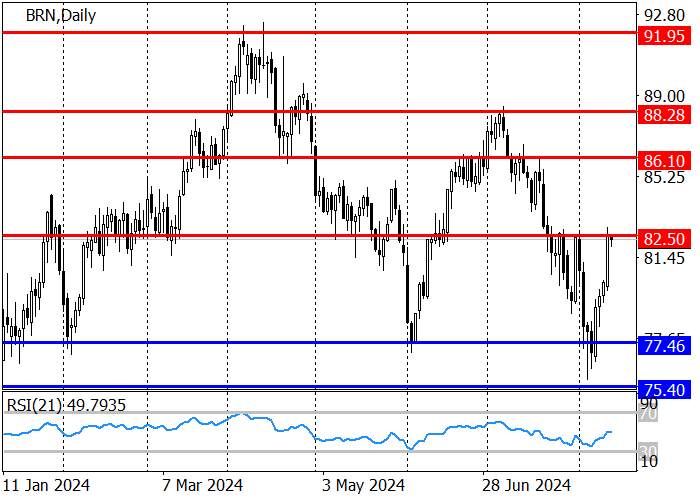Click the 81.45 price axis value
The height and width of the screenshot is (500, 700).
tap(664, 258)
